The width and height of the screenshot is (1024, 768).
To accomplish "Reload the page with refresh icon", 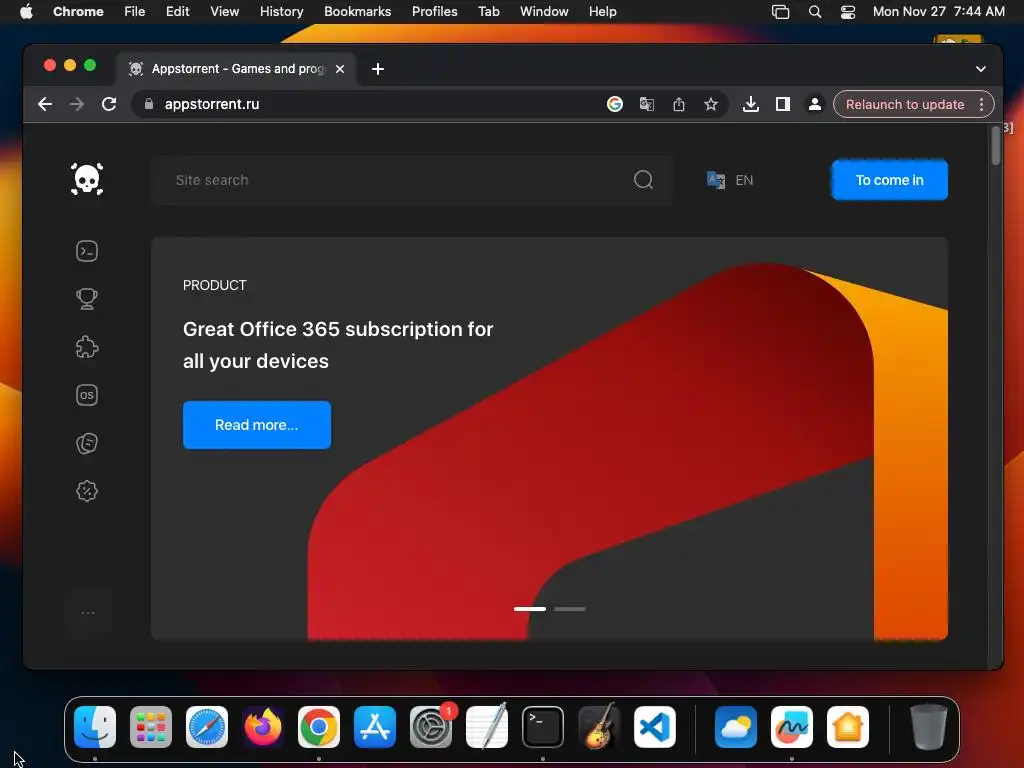I will 109,104.
